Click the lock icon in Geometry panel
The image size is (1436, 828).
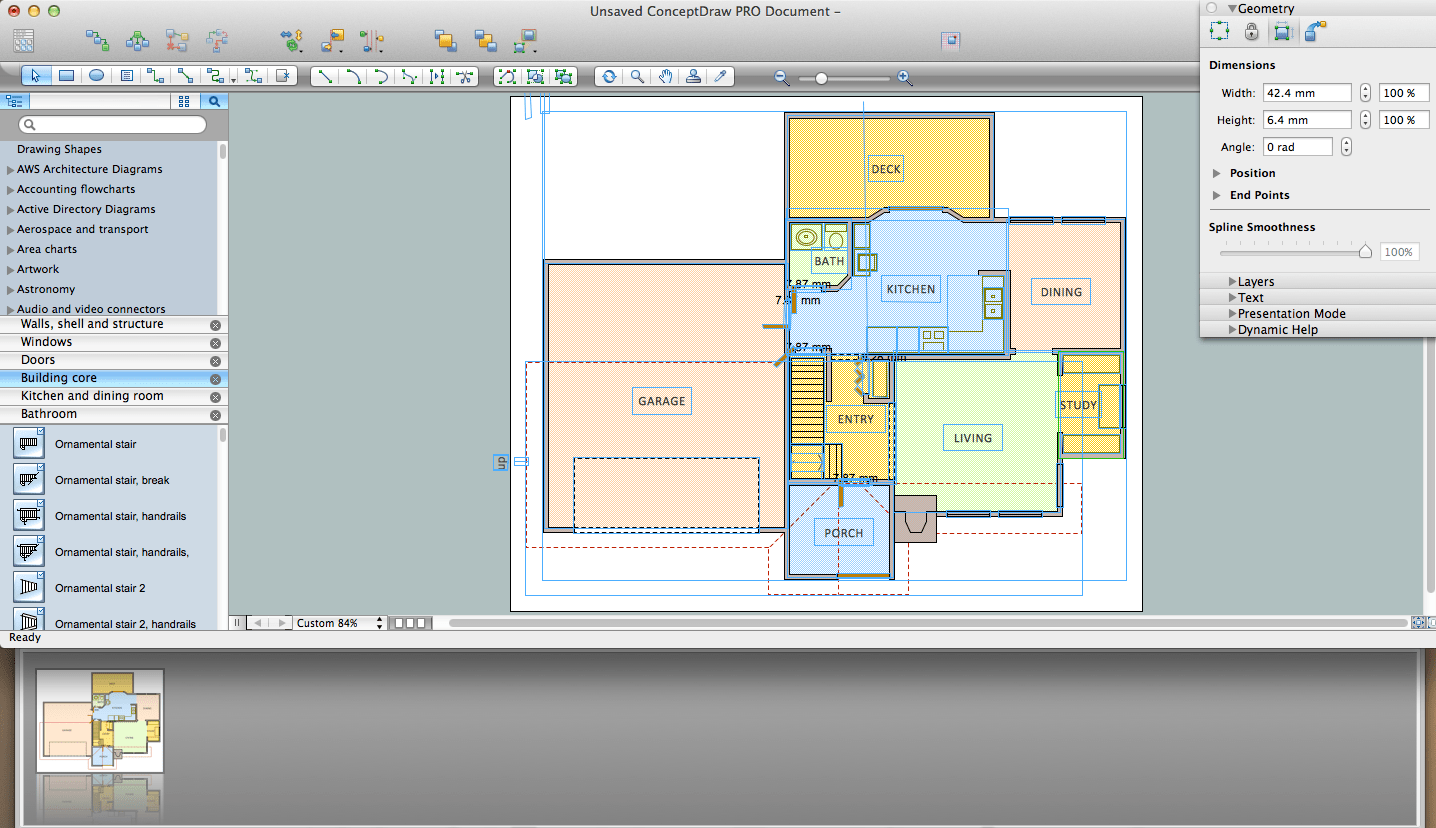(x=1250, y=31)
